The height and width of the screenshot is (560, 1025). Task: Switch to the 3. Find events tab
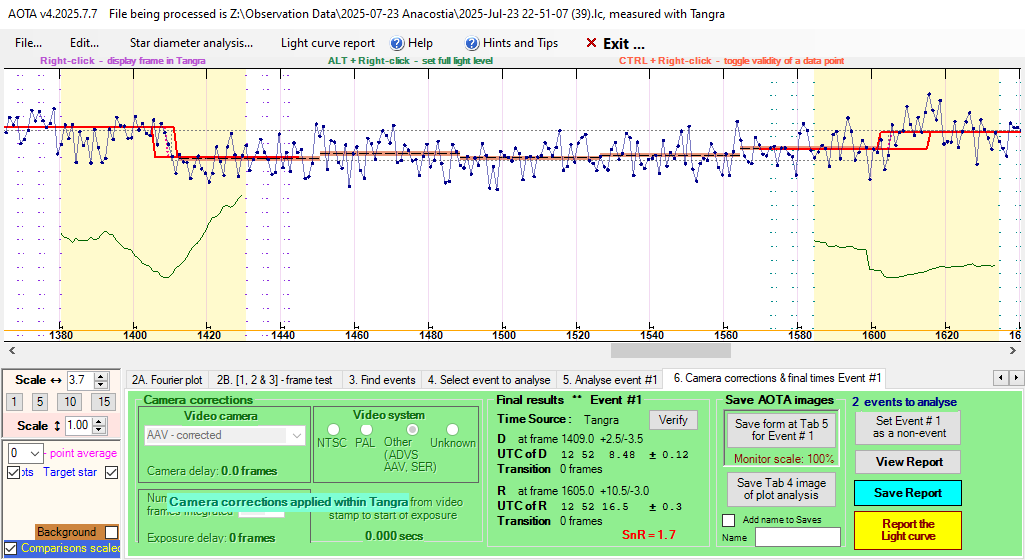(381, 379)
